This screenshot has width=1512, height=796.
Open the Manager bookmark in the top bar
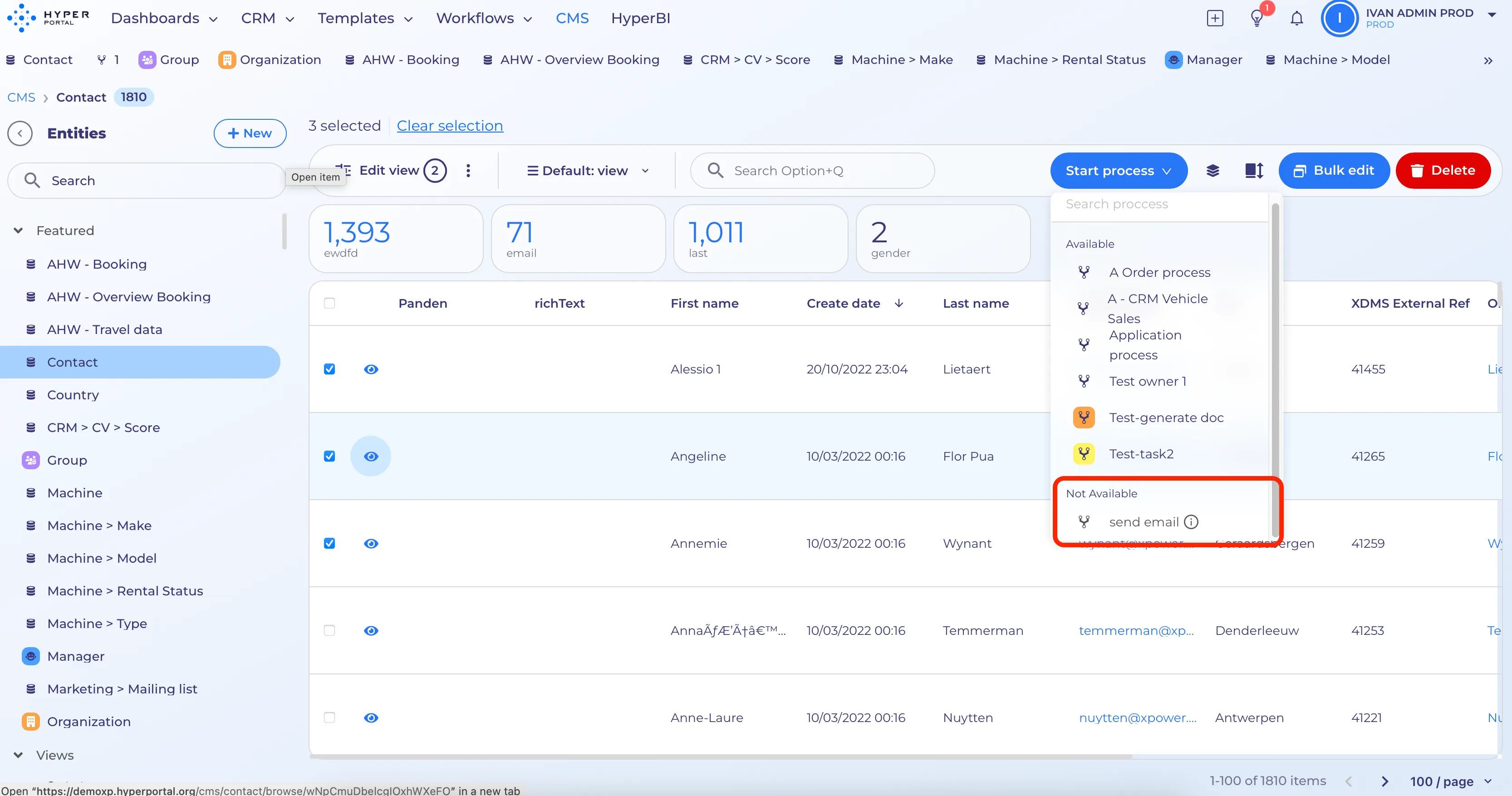[x=1203, y=60]
